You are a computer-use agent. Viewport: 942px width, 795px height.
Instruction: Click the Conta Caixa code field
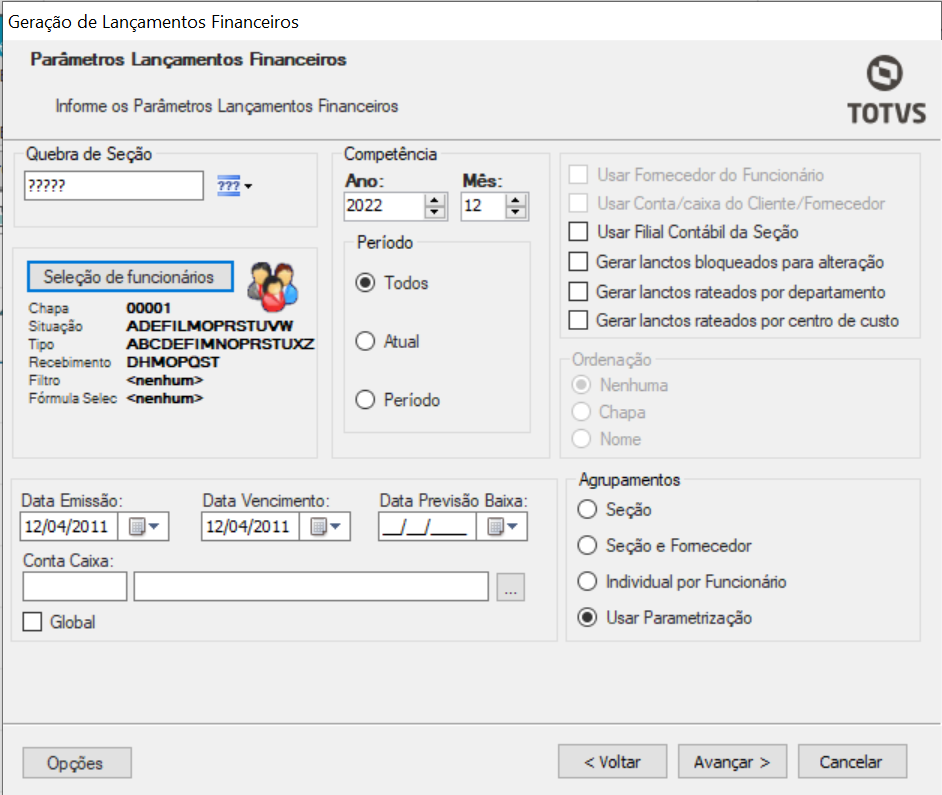click(x=74, y=587)
